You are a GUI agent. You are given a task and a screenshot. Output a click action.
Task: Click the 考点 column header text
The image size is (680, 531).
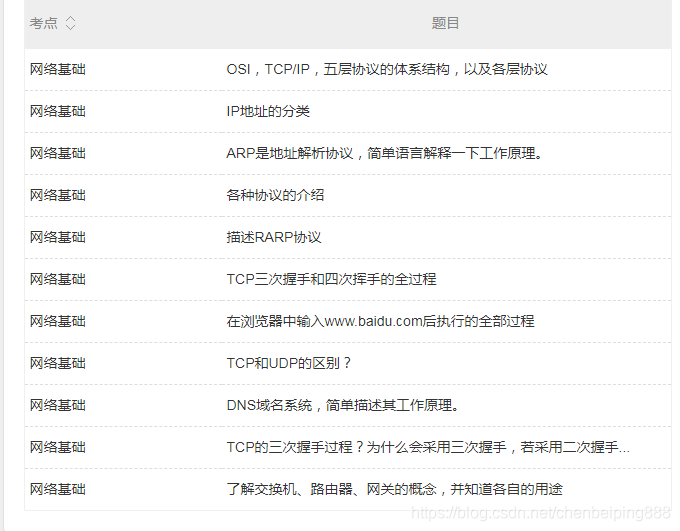click(43, 23)
